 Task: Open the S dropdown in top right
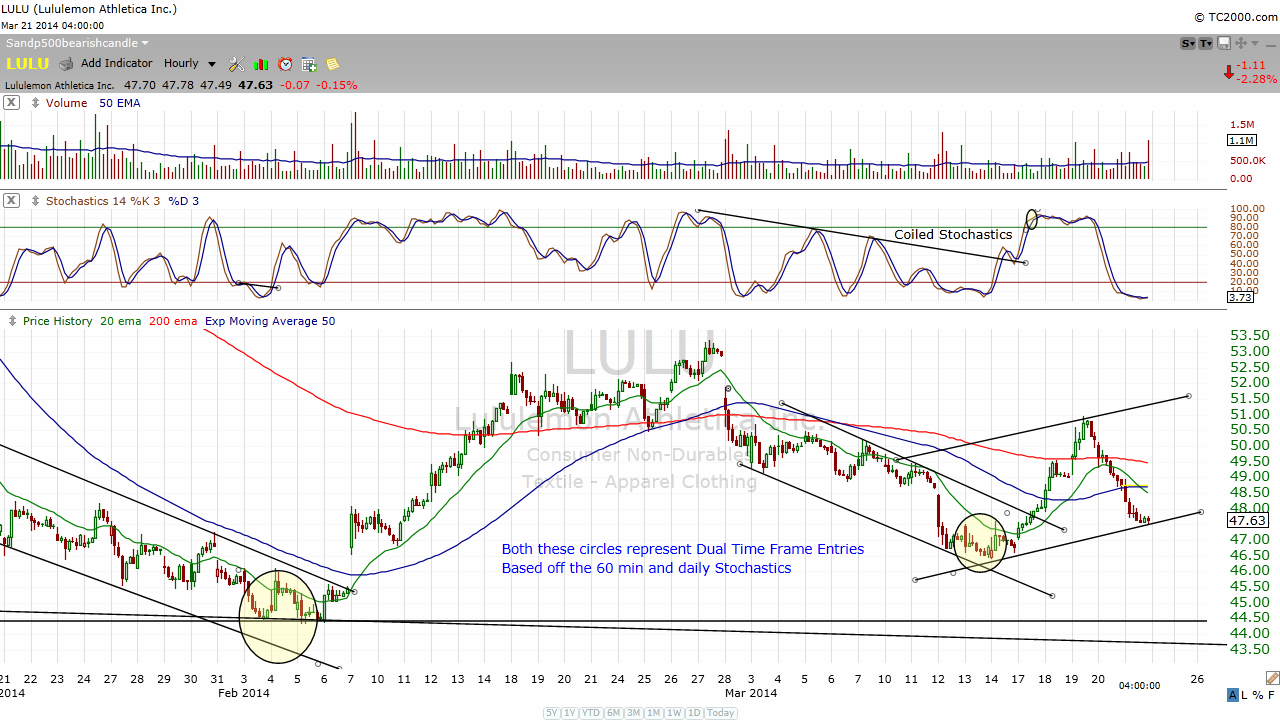1188,44
